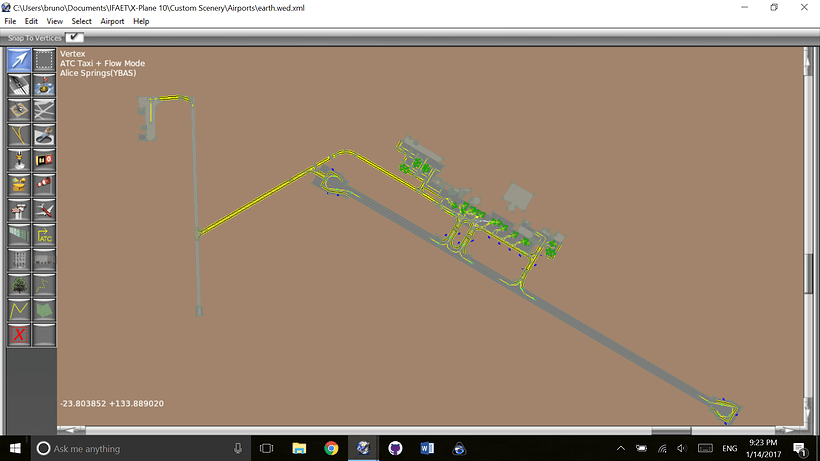Click the Cortana 'Ask me anything' search box
The height and width of the screenshot is (461, 820).
click(x=141, y=448)
